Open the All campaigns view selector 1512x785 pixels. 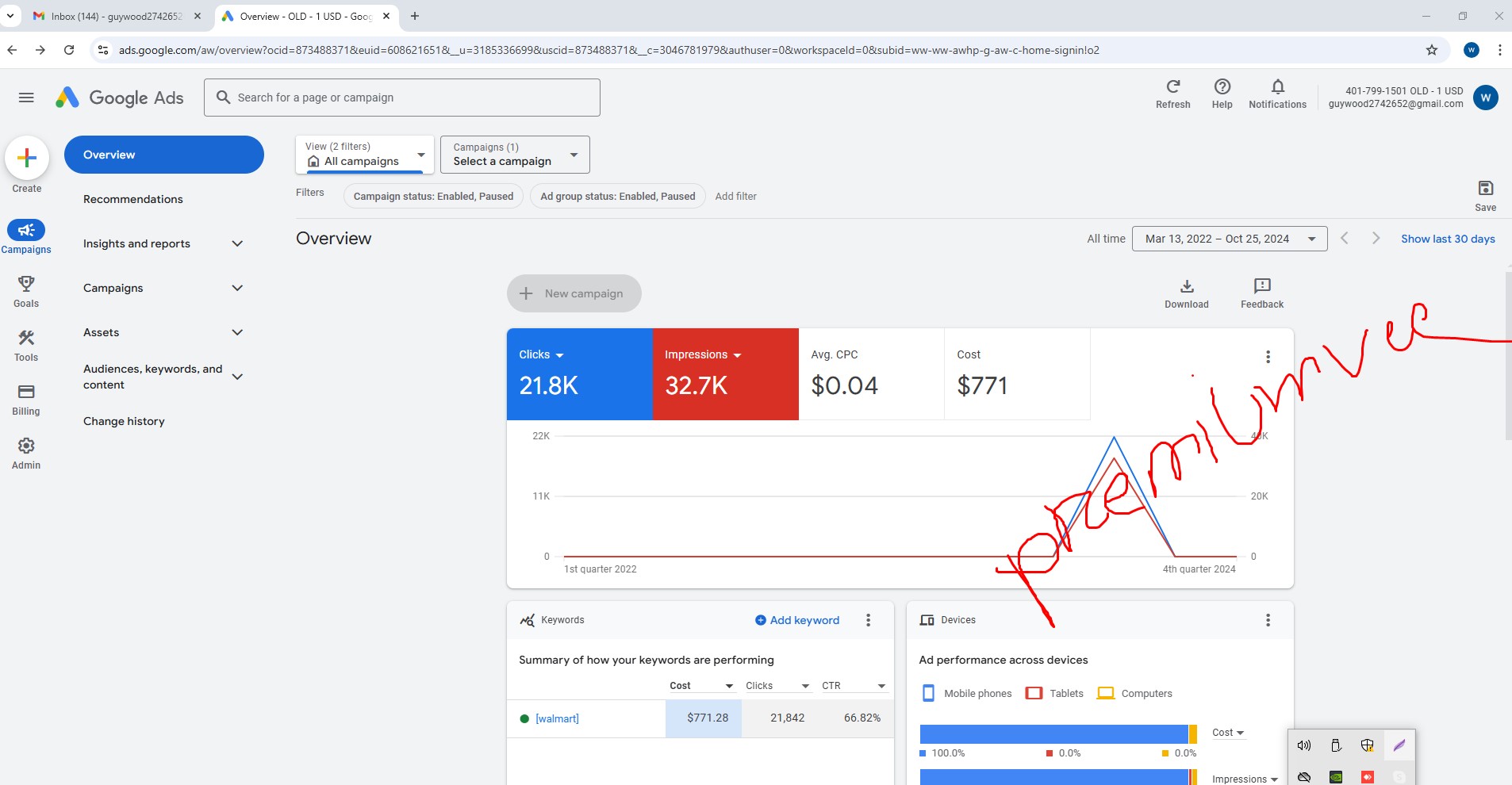[x=363, y=155]
